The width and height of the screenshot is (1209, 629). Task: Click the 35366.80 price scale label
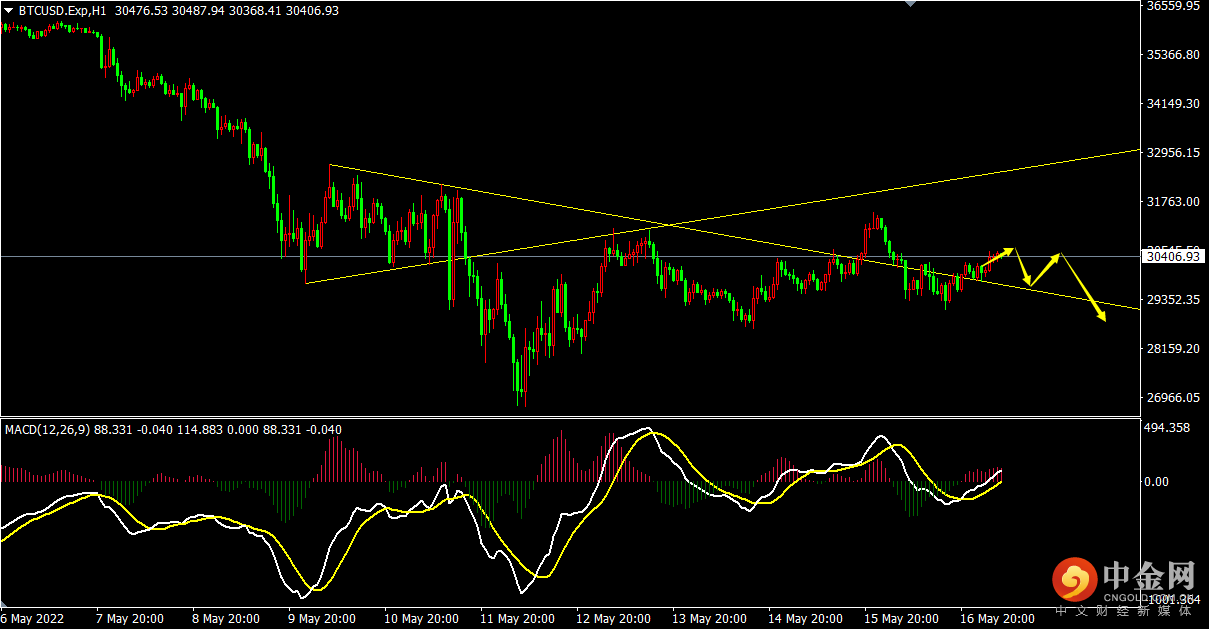[x=1172, y=55]
